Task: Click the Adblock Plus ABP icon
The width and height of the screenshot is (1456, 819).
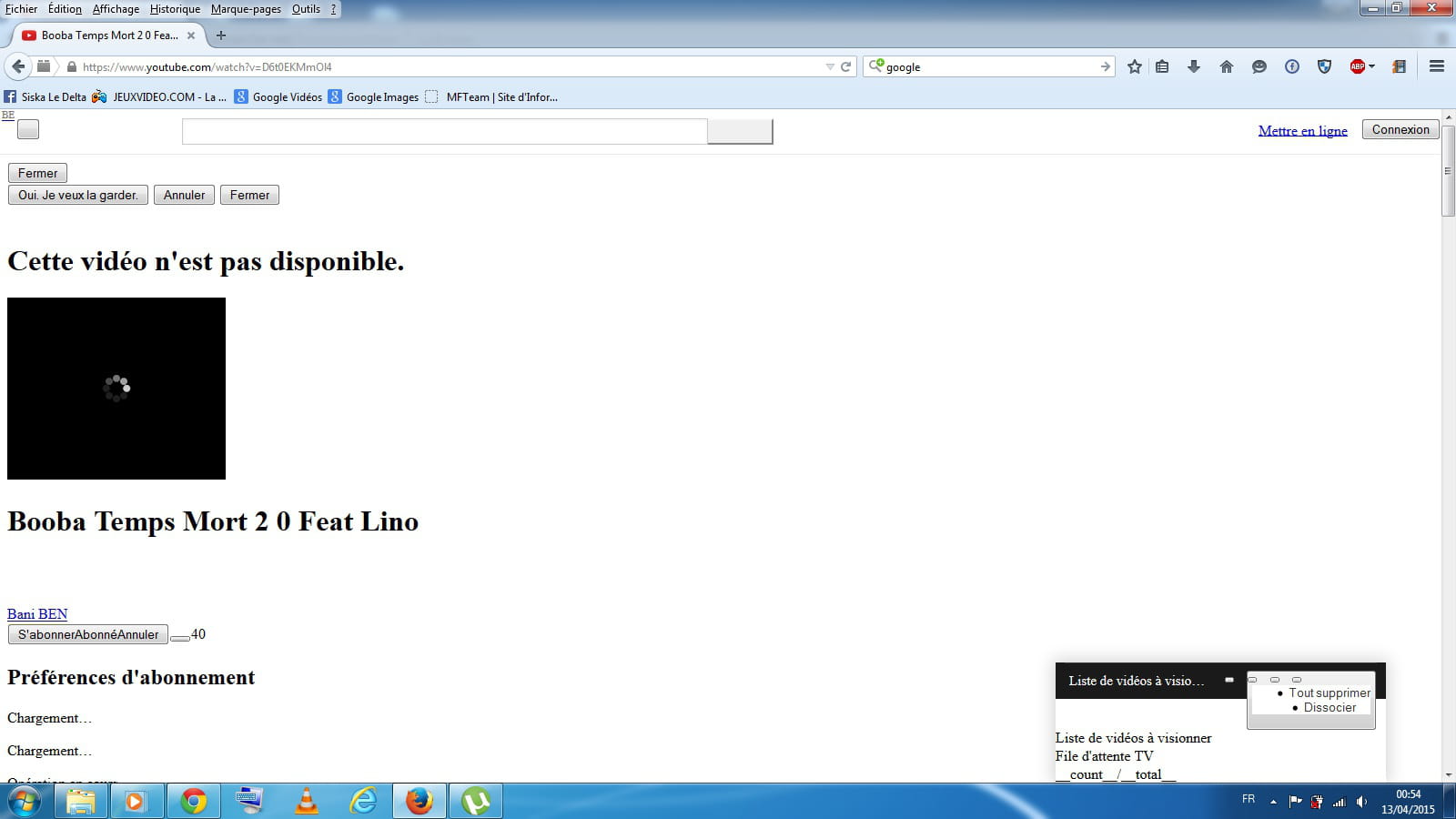Action: 1358,66
